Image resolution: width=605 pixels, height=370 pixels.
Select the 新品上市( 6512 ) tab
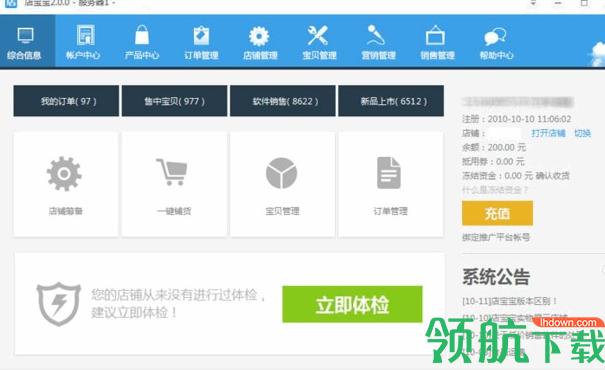pyautogui.click(x=391, y=101)
